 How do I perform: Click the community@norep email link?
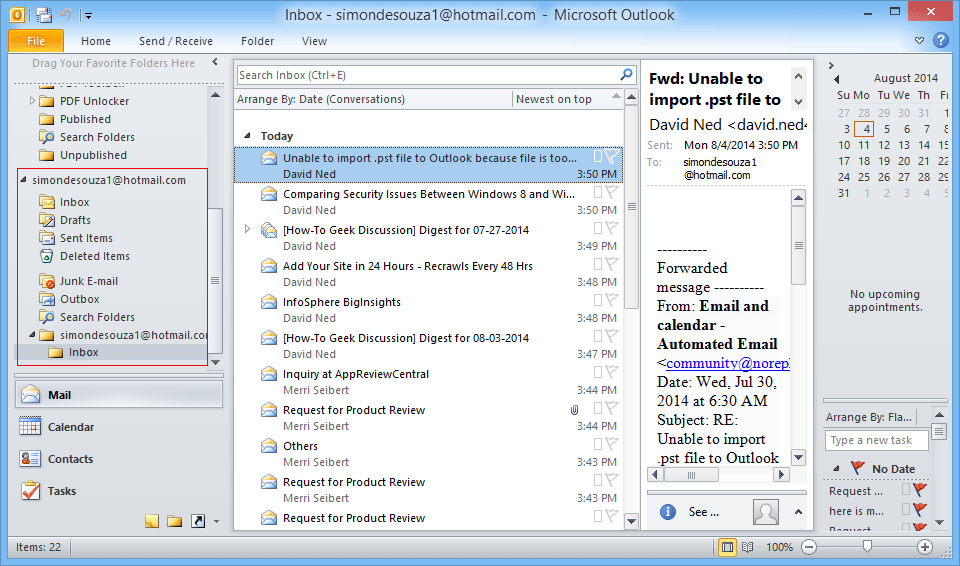pyautogui.click(x=728, y=363)
